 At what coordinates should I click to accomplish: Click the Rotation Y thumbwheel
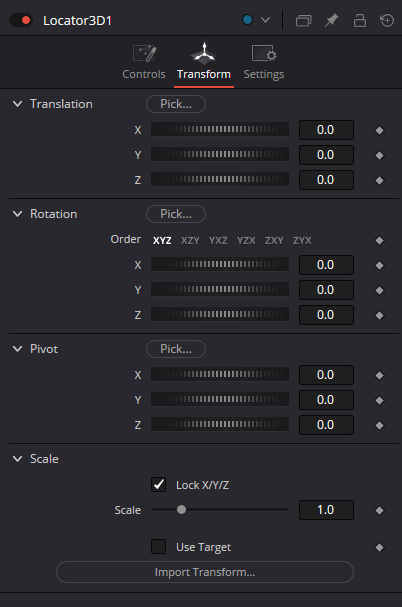(220, 289)
